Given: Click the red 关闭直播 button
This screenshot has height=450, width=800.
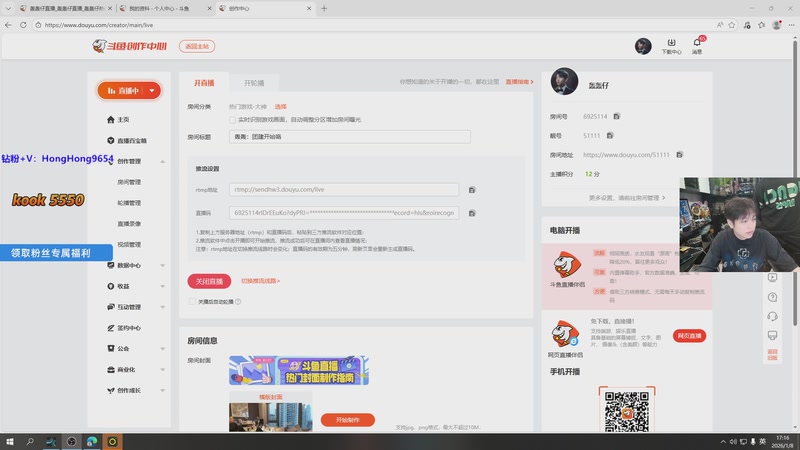Looking at the screenshot, I should (209, 281).
